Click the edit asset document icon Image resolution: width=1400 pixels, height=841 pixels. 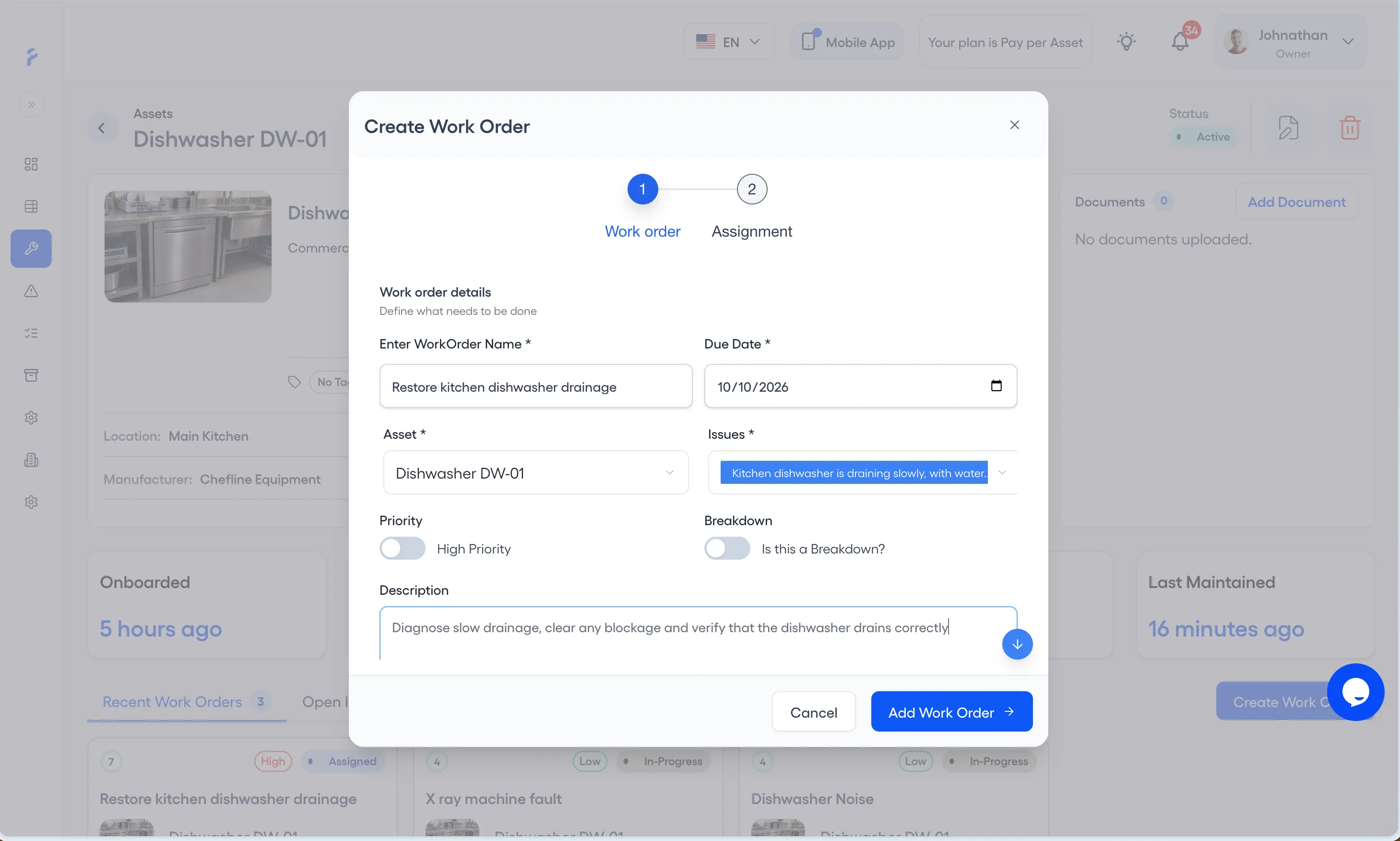pos(1288,128)
